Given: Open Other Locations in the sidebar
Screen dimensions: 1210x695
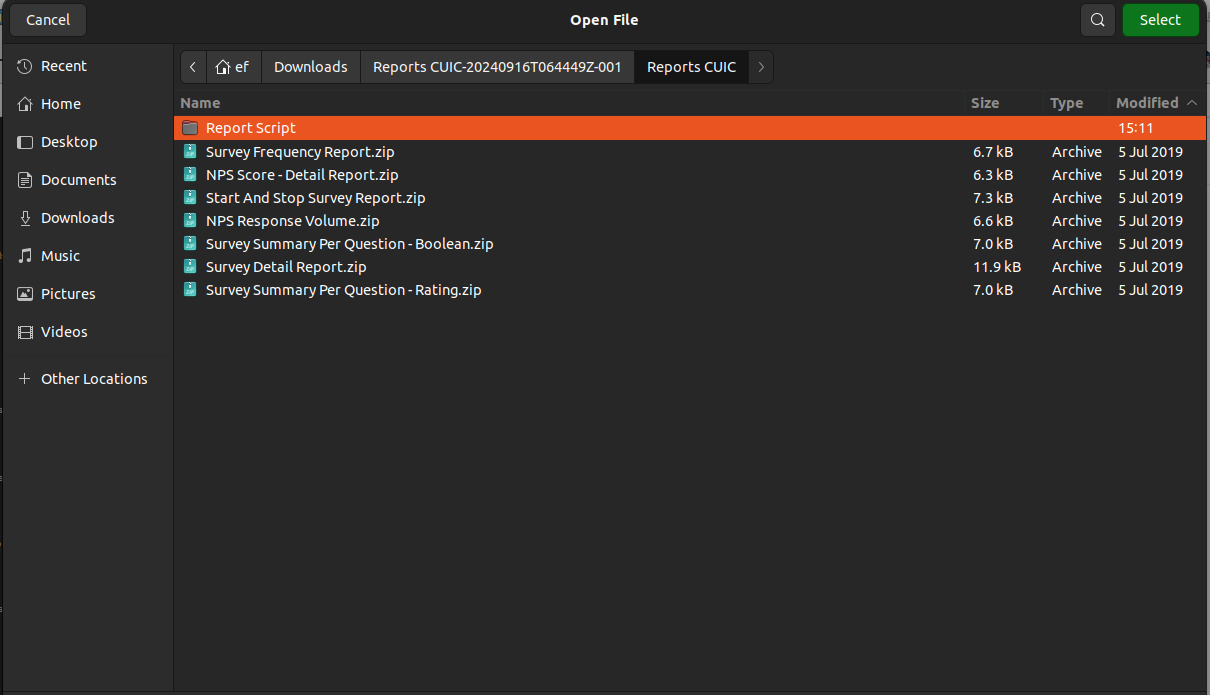Looking at the screenshot, I should pos(93,379).
